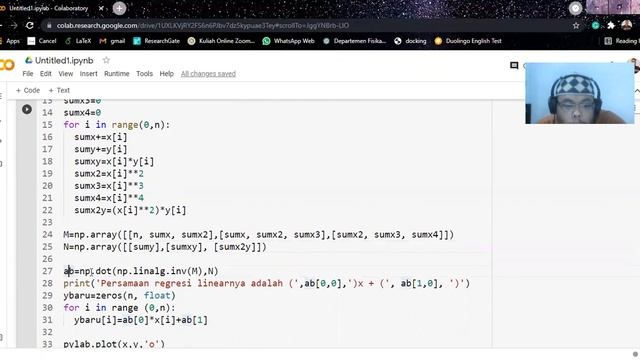Click the browser address bar URL
The image size is (640, 360).
202,25
